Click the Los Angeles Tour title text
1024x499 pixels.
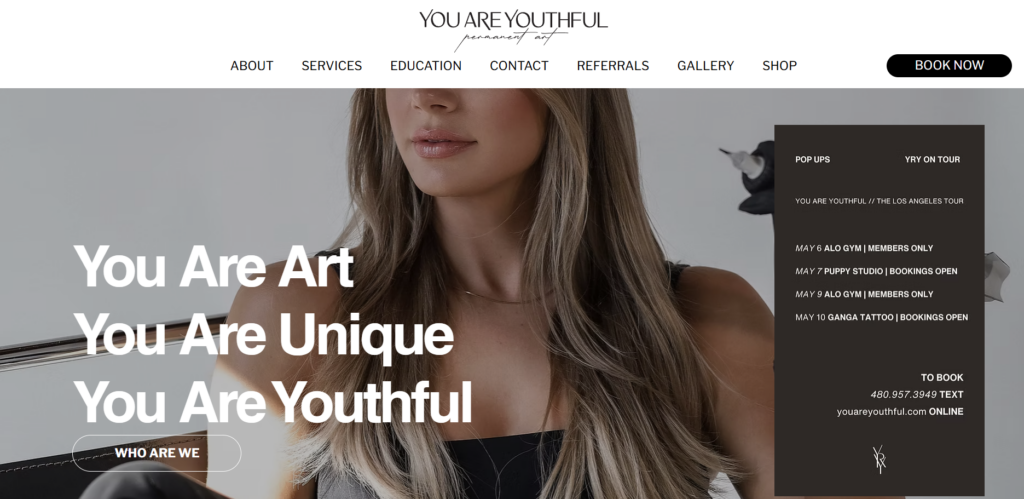879,201
